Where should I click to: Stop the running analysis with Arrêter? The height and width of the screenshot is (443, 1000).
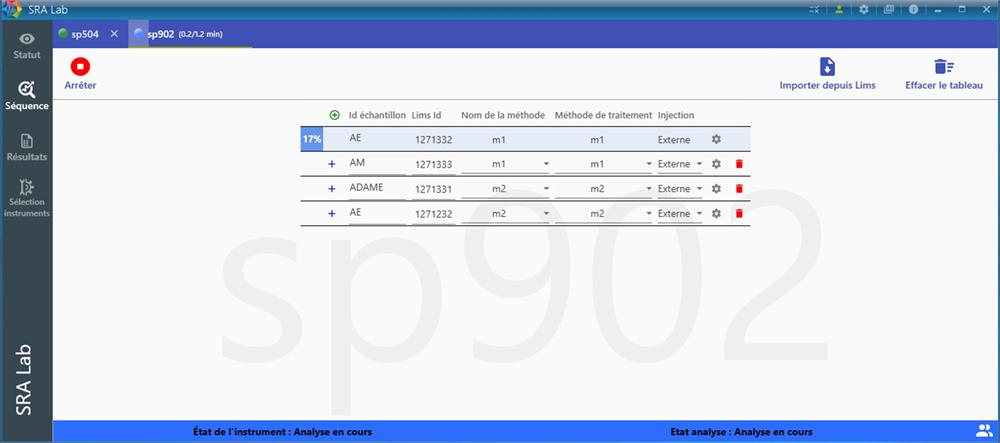80,68
